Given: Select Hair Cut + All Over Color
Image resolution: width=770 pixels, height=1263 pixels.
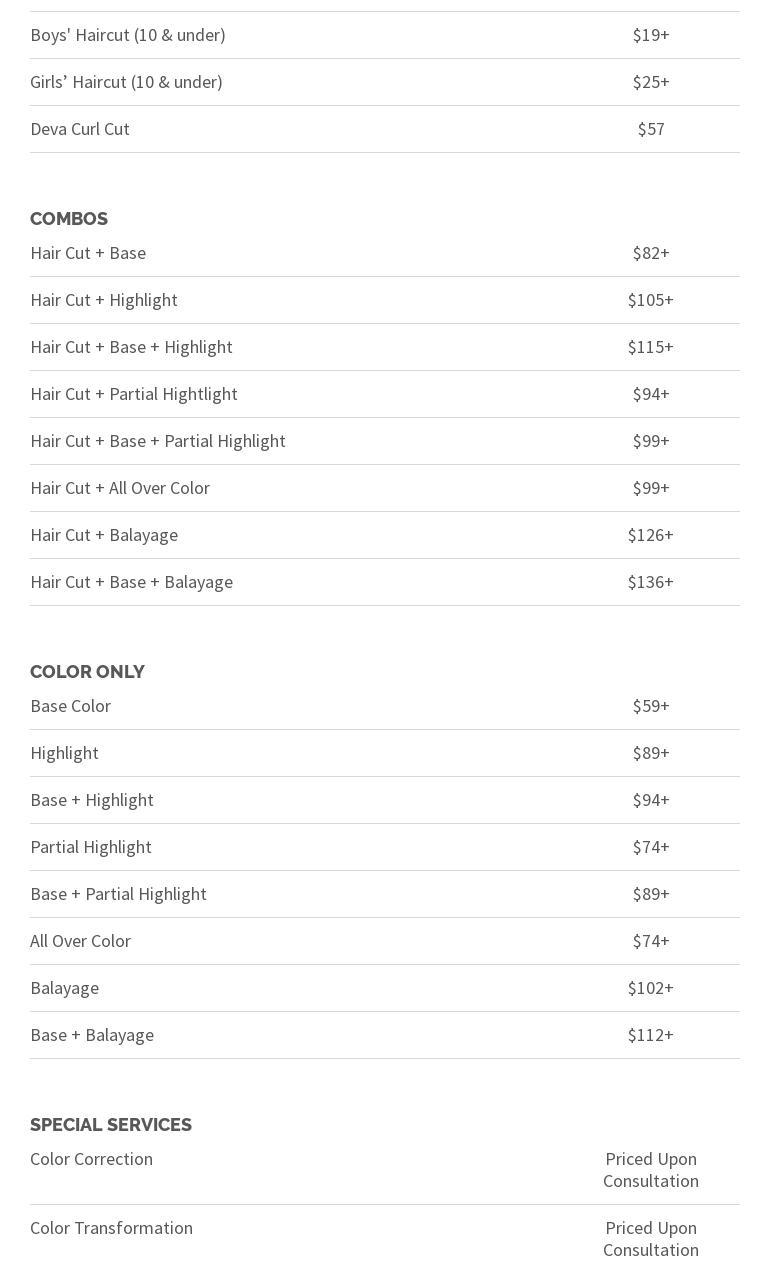Looking at the screenshot, I should [120, 488].
